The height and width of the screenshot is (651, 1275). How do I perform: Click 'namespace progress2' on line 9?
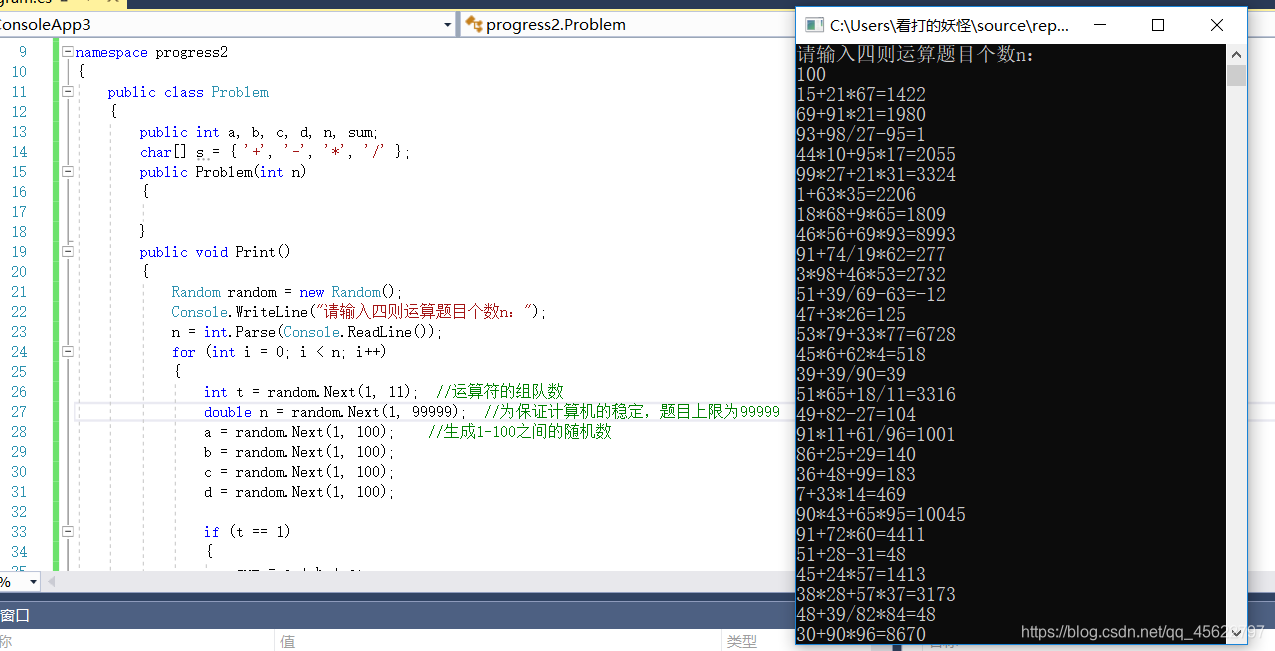(x=152, y=52)
